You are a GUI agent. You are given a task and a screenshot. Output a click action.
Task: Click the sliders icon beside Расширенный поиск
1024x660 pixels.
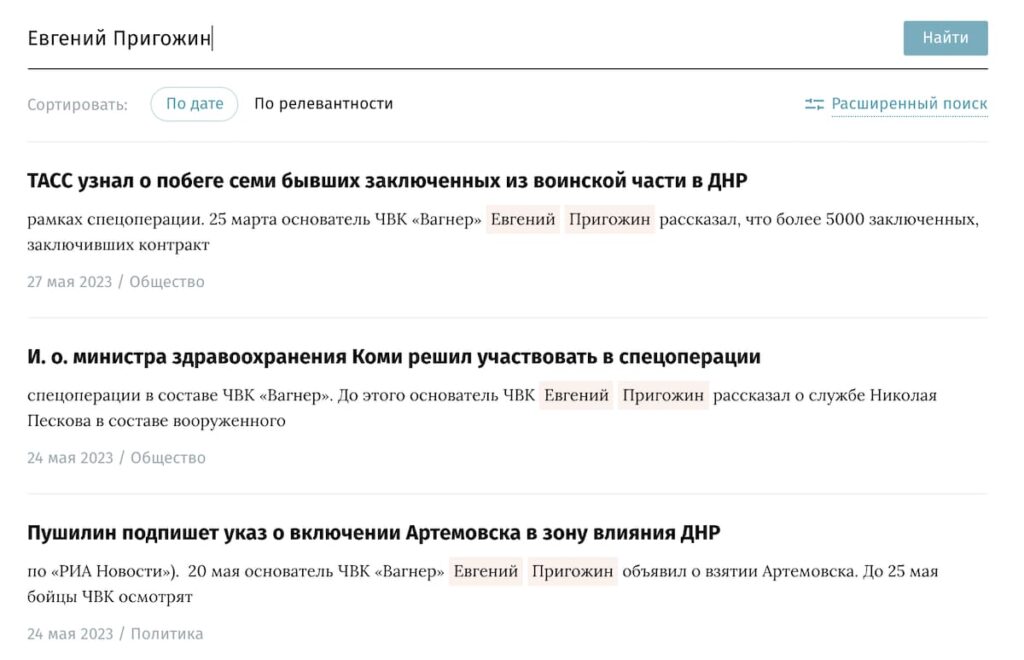coord(814,104)
